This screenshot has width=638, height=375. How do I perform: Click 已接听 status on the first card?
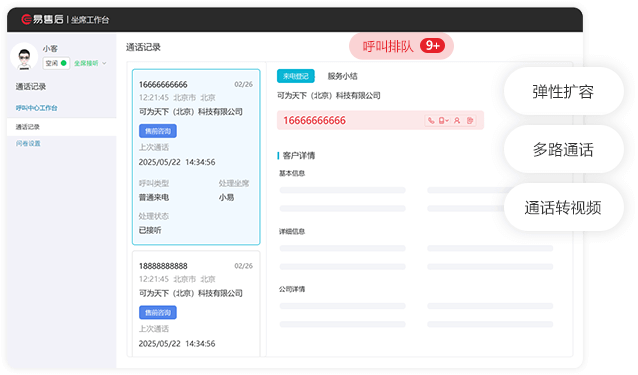click(x=150, y=230)
